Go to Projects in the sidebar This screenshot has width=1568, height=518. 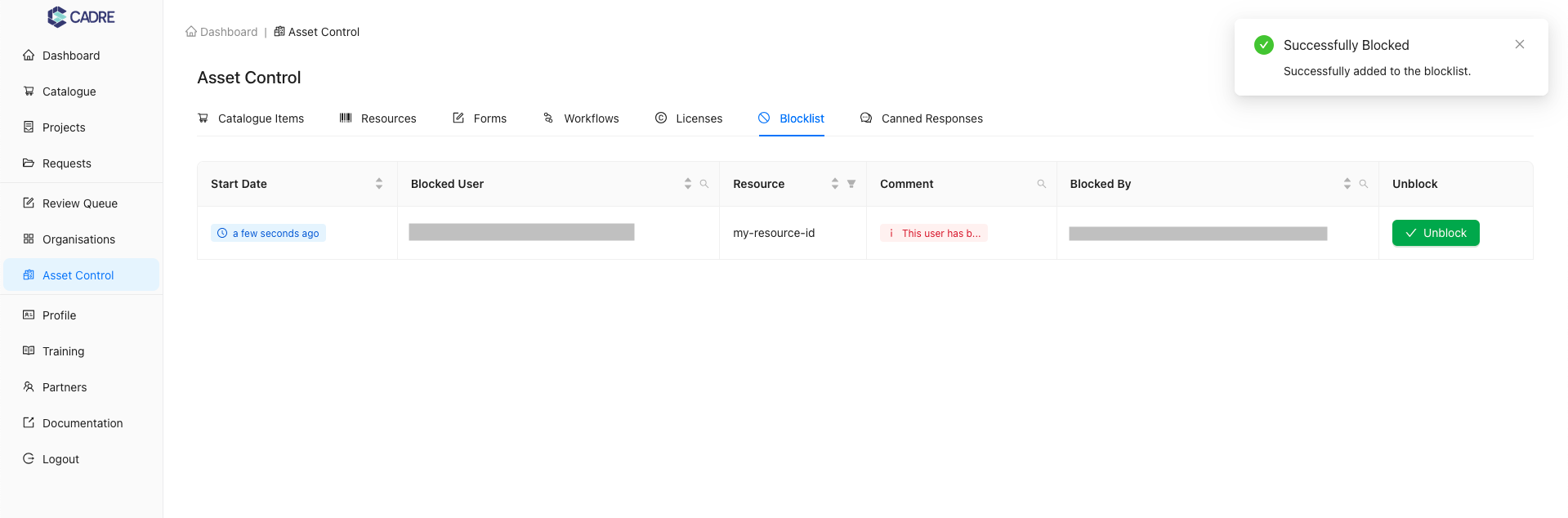click(81, 127)
